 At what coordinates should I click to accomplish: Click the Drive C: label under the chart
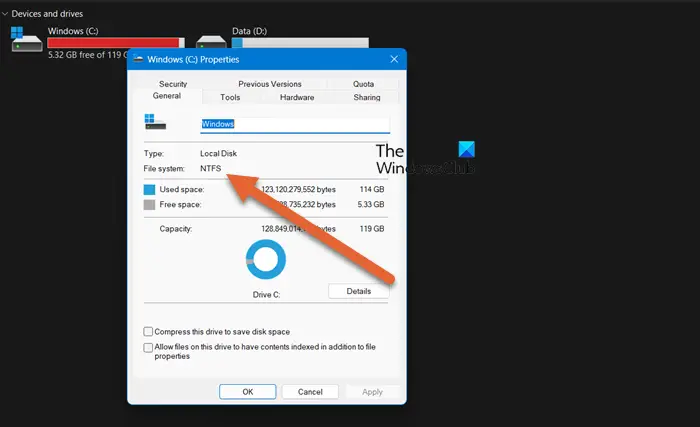266,295
